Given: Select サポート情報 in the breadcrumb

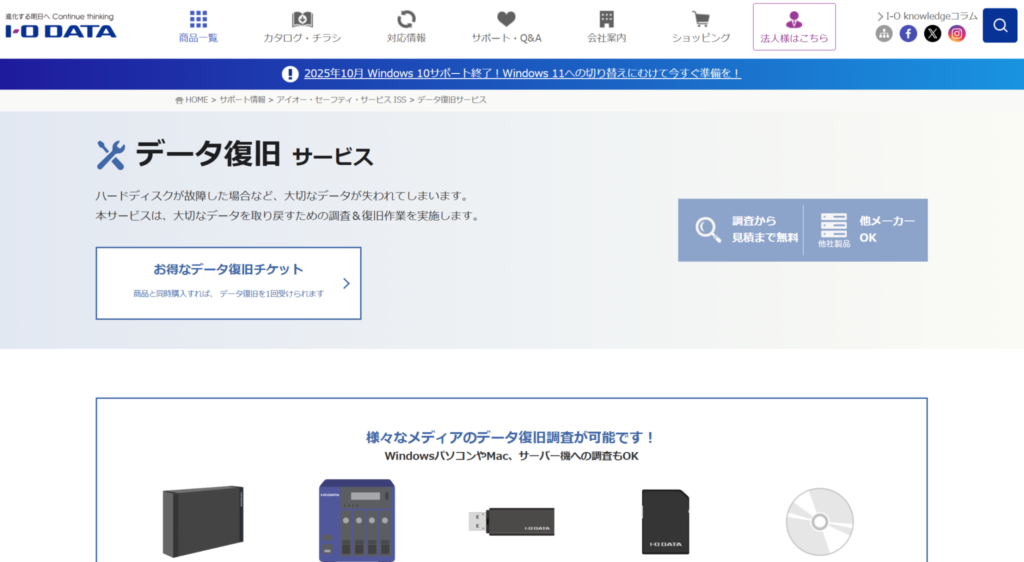Looking at the screenshot, I should [x=242, y=100].
